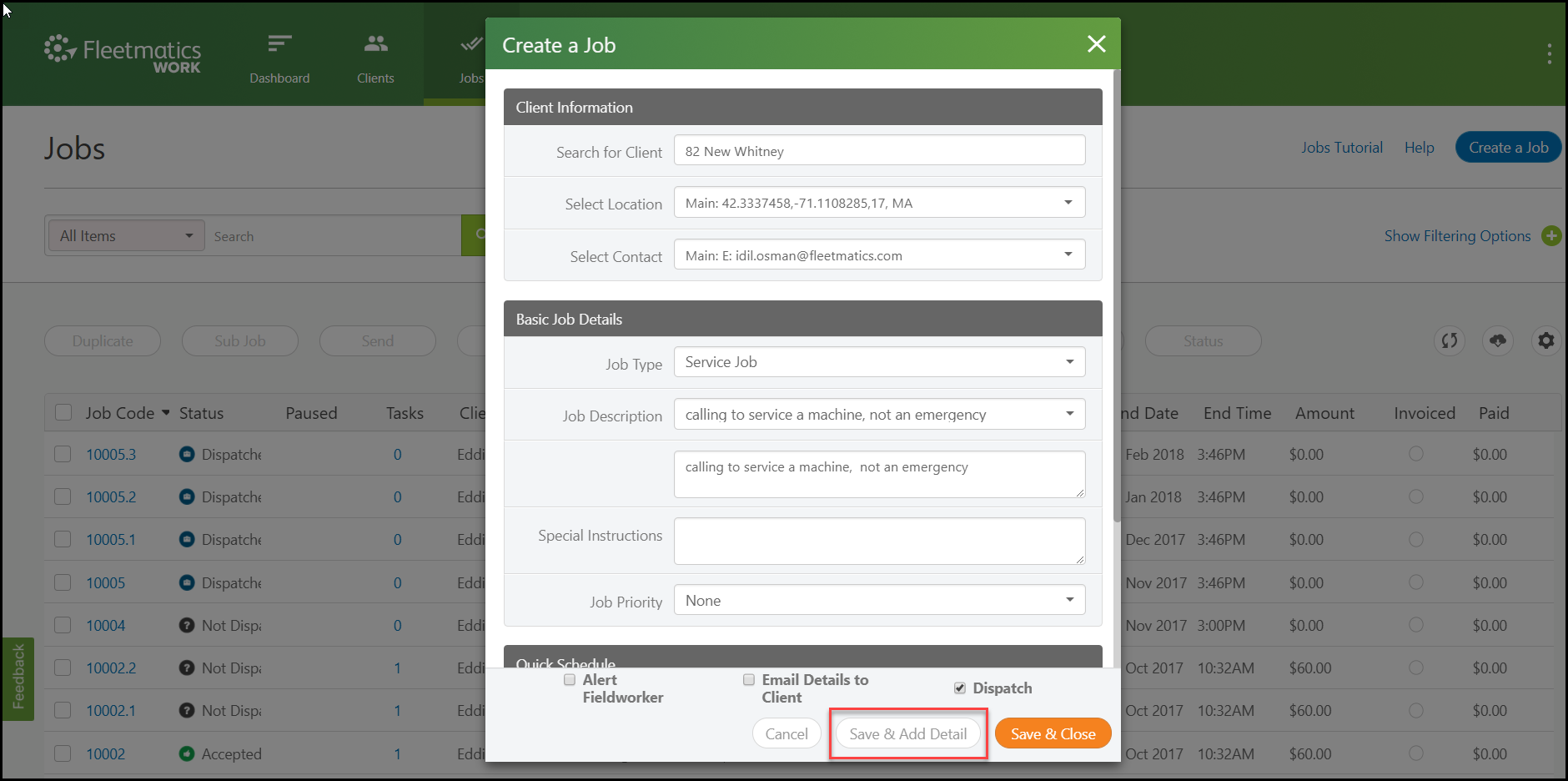This screenshot has height=781, width=1568.
Task: Open the Select Location dropdown
Action: point(879,203)
